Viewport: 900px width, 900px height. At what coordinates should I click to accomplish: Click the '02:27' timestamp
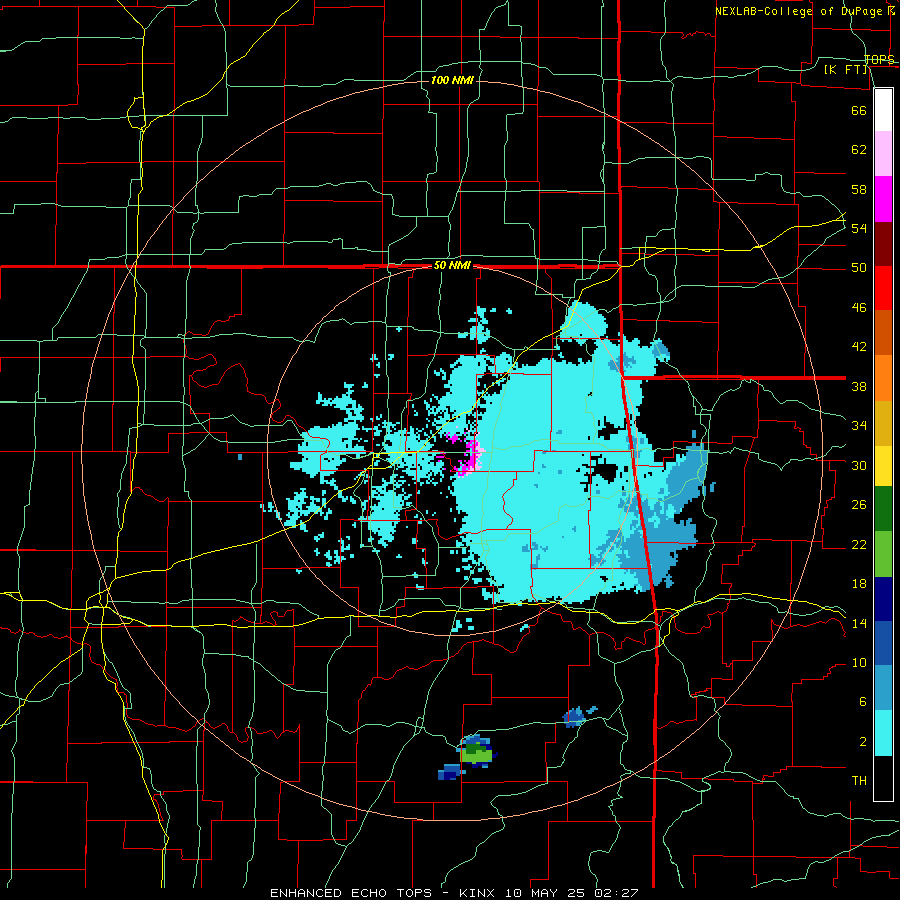(616, 893)
